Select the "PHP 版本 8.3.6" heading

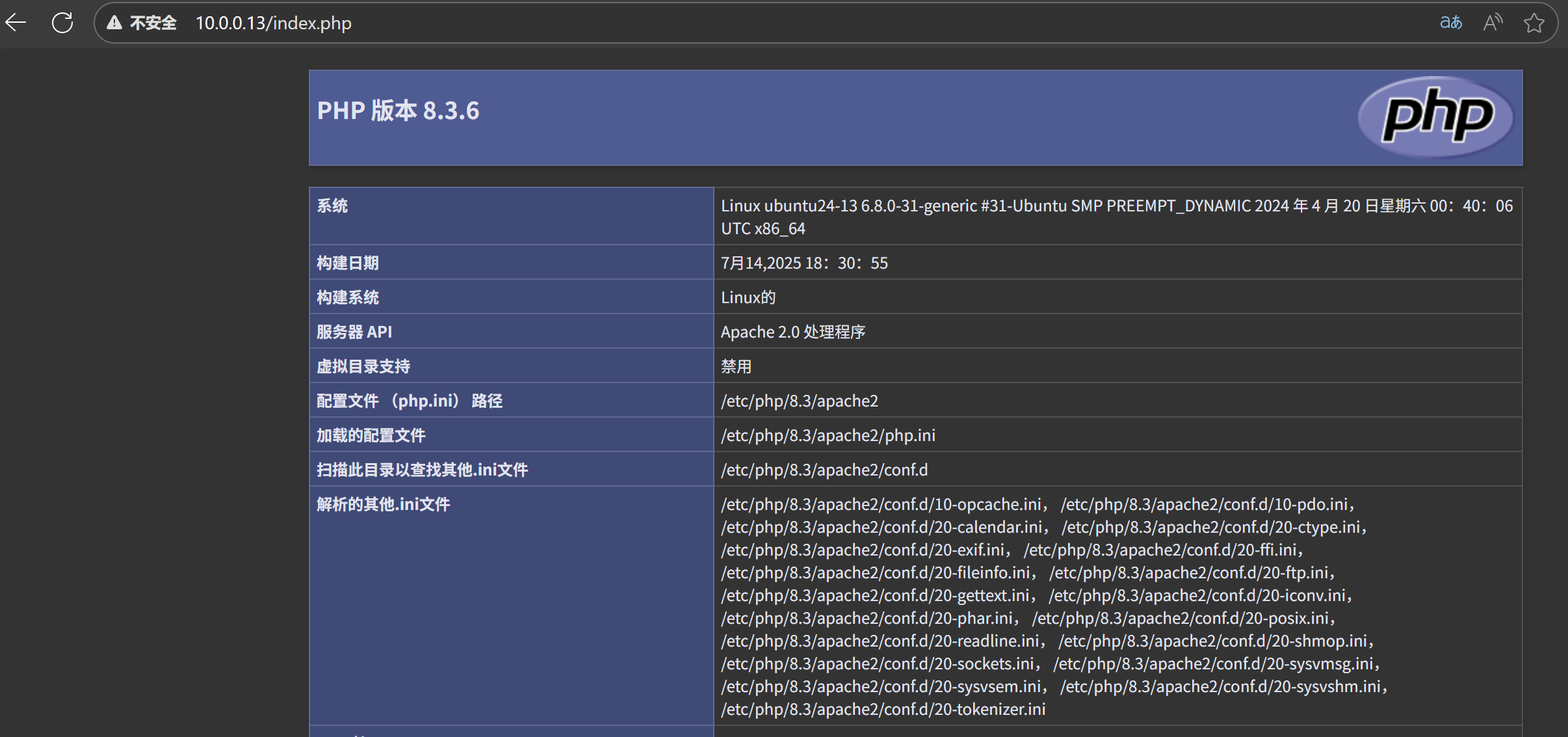(398, 111)
